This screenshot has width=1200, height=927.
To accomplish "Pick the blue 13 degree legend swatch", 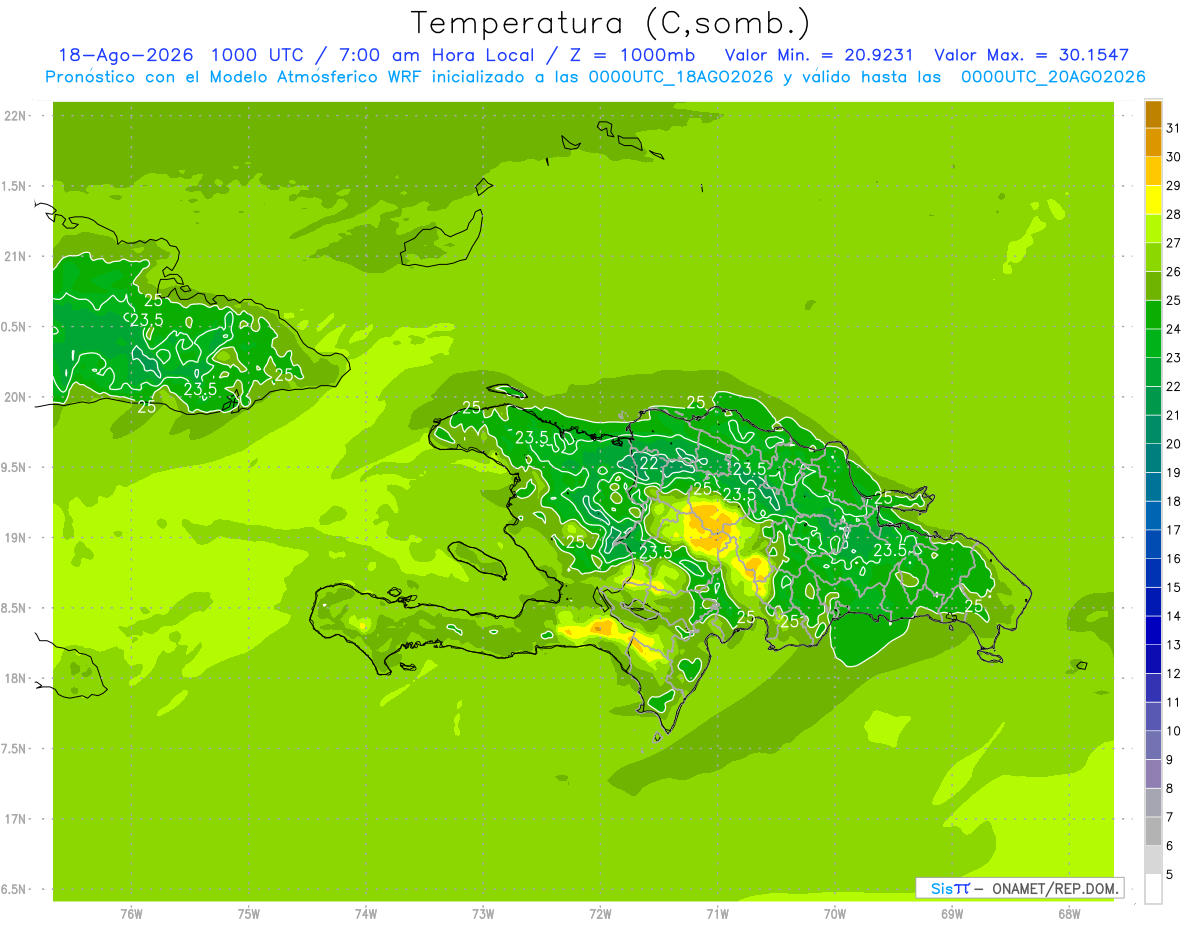I will [x=1153, y=631].
